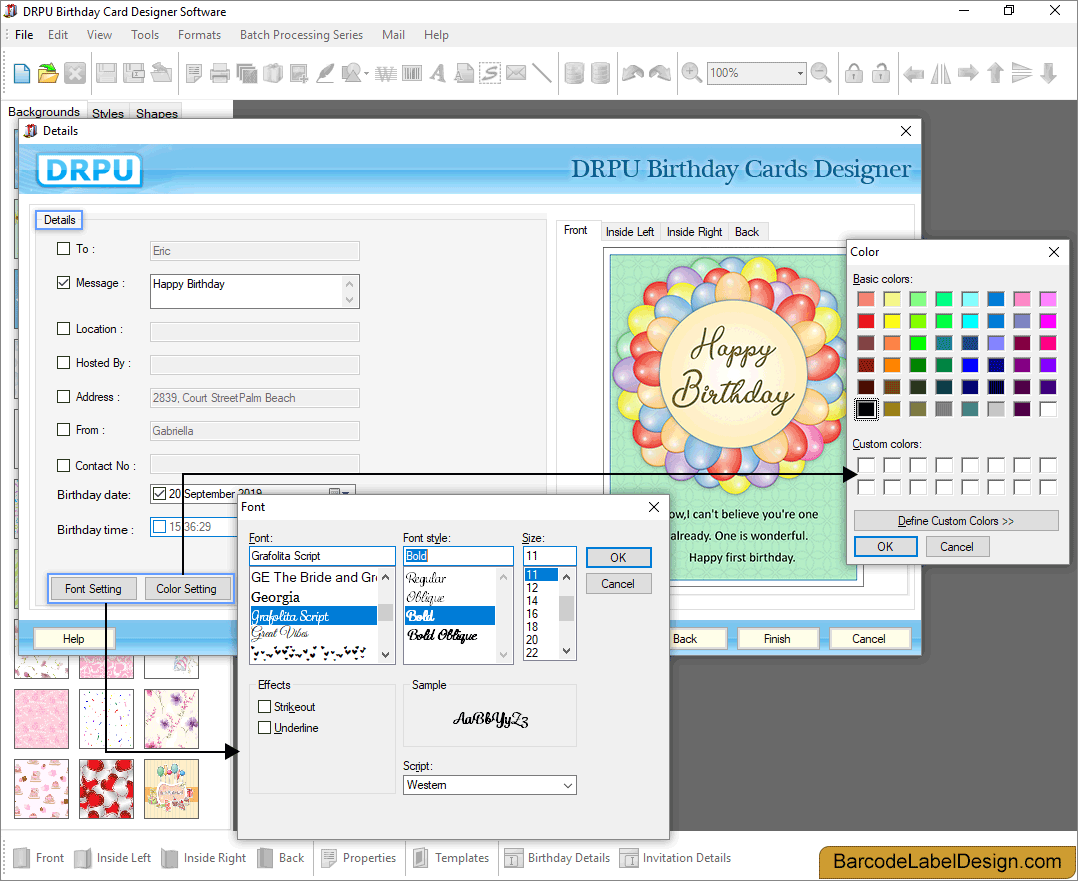Uncheck the Message checkbox
The image size is (1078, 881).
pyautogui.click(x=63, y=283)
